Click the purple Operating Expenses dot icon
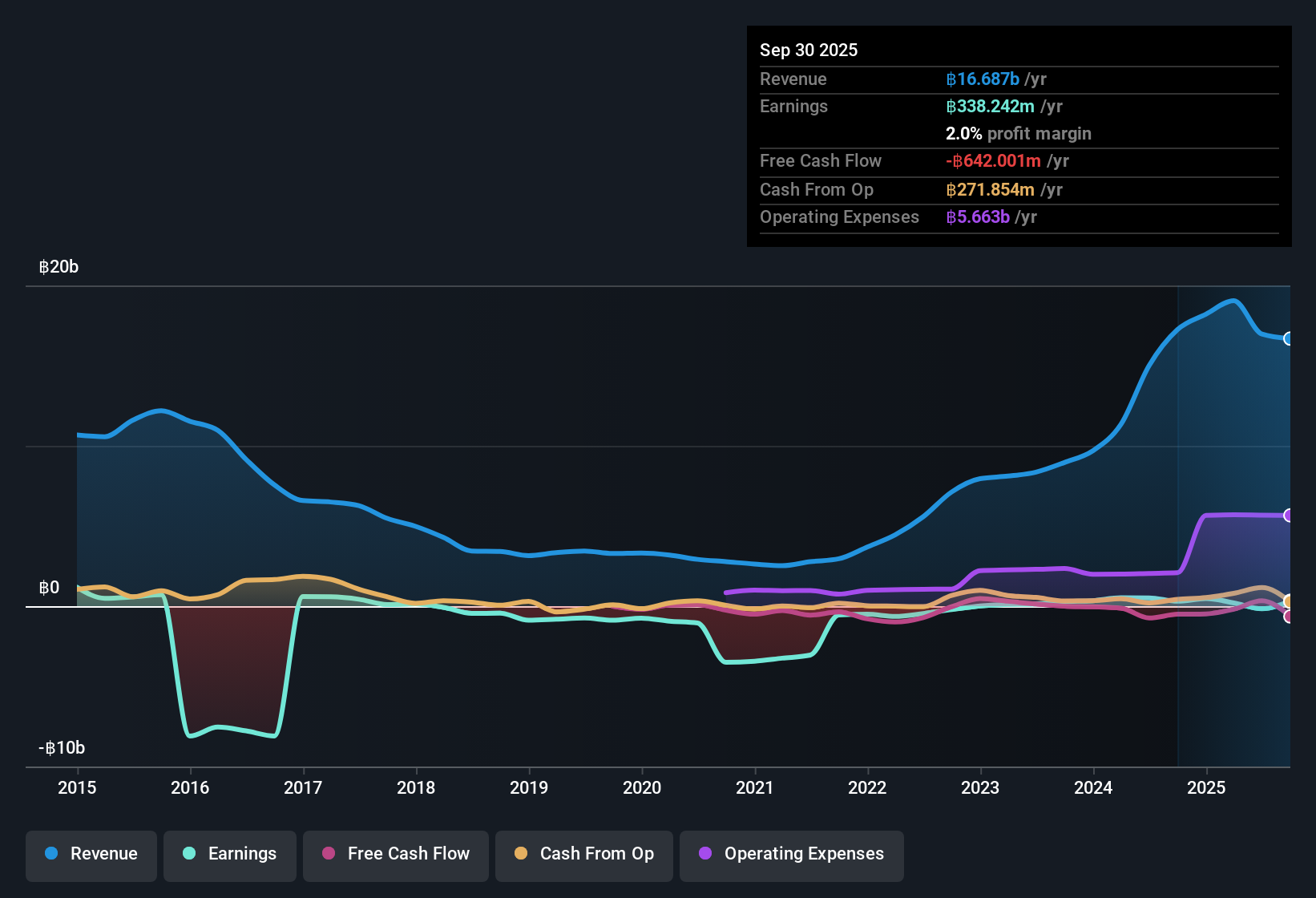 [x=704, y=855]
